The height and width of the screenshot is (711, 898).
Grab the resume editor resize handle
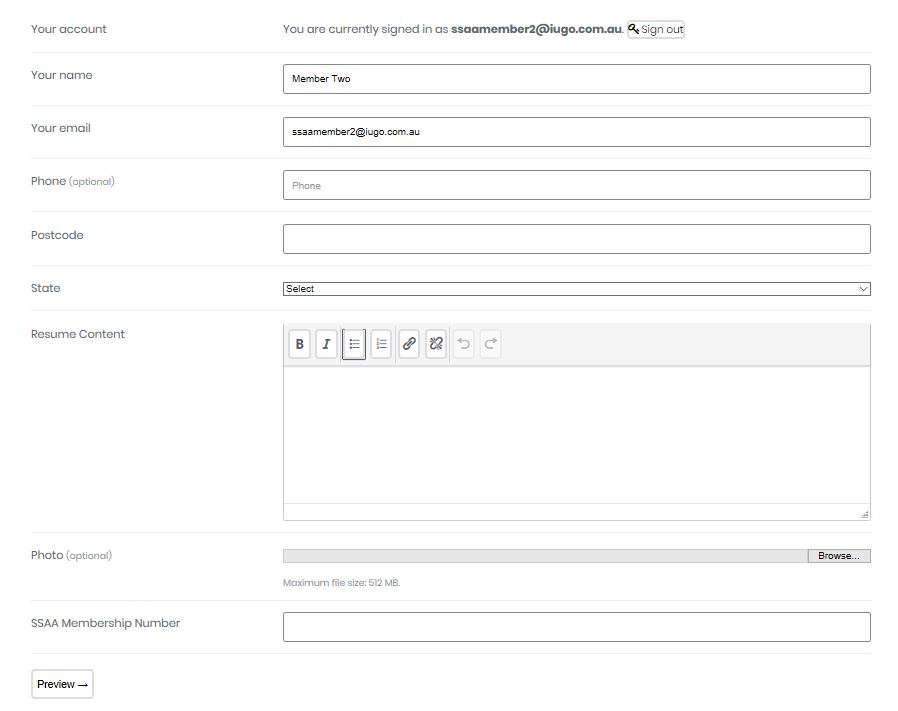(864, 514)
